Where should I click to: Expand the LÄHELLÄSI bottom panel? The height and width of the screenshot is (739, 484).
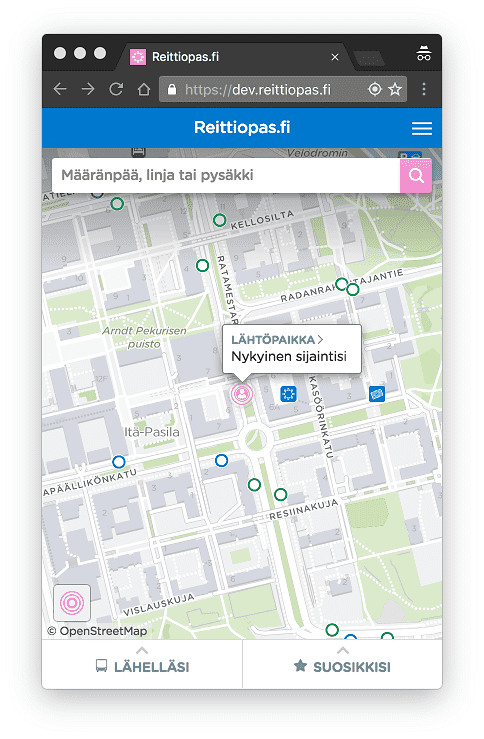142,664
